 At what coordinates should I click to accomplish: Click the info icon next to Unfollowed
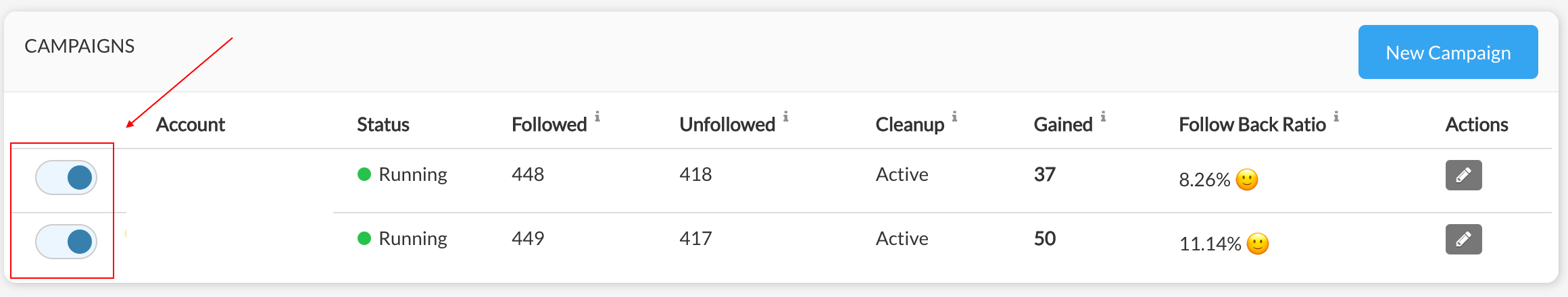pyautogui.click(x=786, y=117)
